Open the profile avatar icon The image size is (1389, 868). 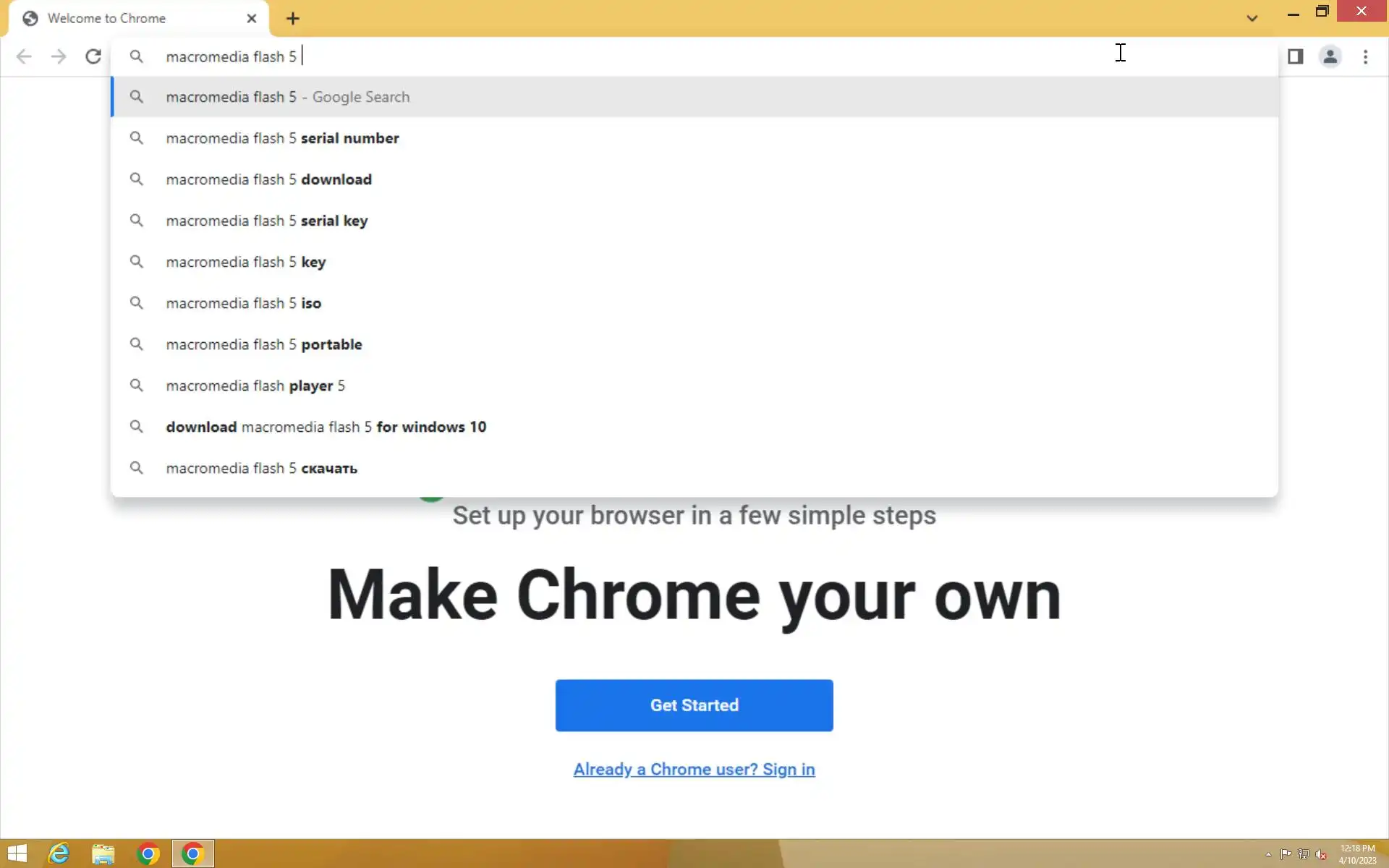[1330, 56]
